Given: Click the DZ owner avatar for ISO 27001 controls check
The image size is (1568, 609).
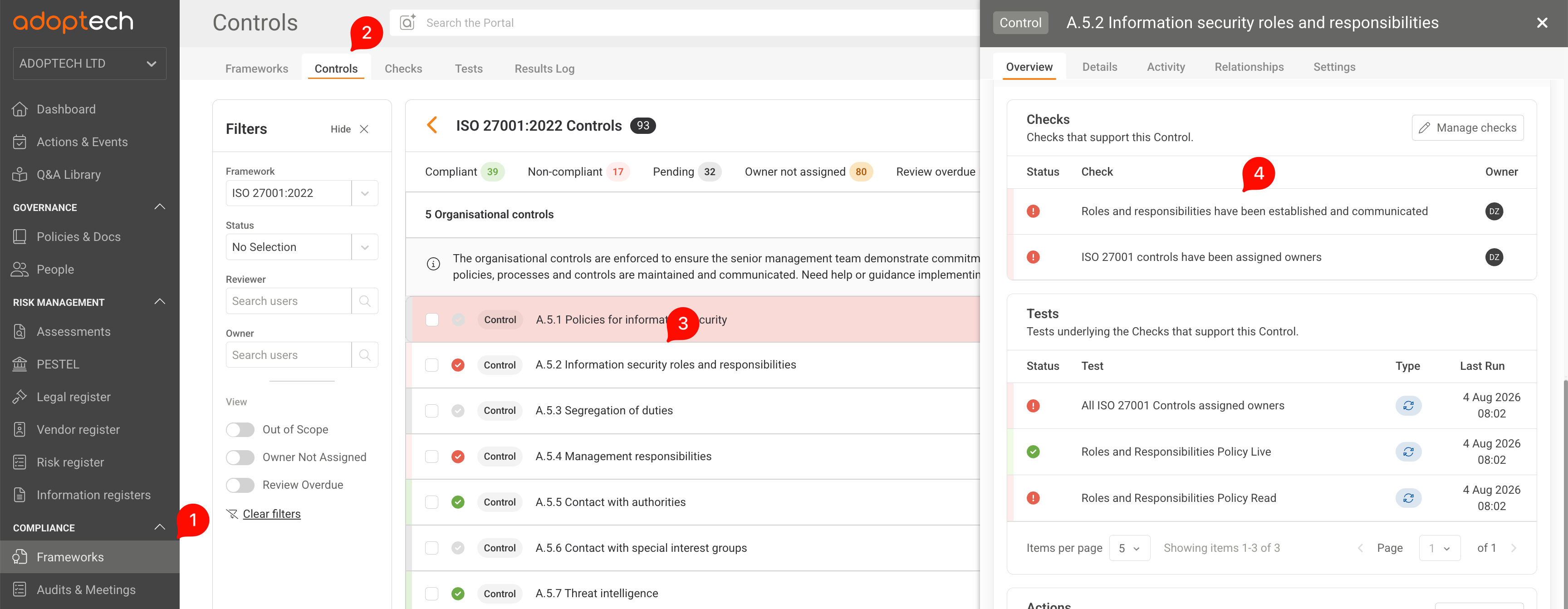Looking at the screenshot, I should pyautogui.click(x=1494, y=257).
